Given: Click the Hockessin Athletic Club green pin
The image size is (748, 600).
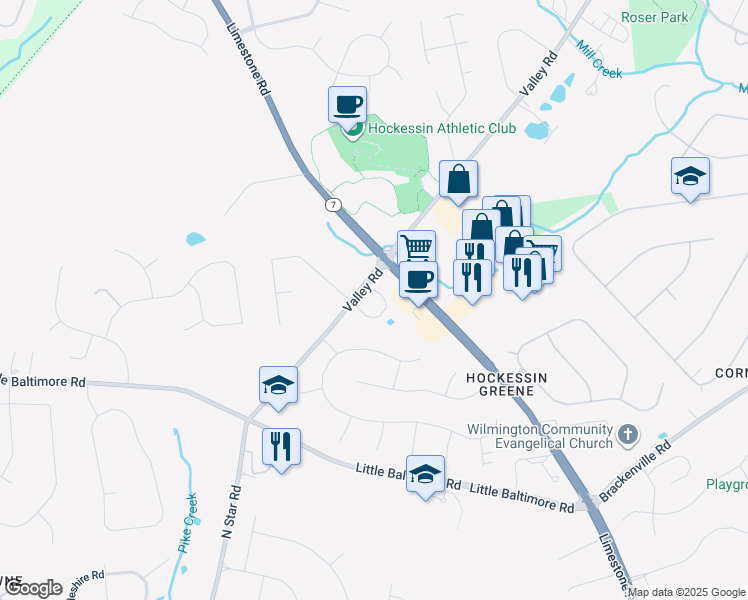Looking at the screenshot, I should (353, 131).
